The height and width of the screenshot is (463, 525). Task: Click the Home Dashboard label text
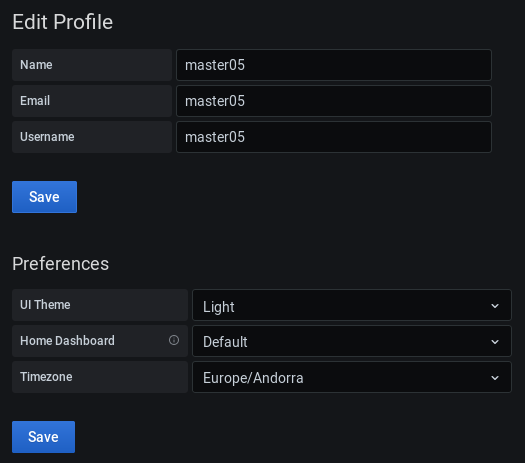click(67, 341)
